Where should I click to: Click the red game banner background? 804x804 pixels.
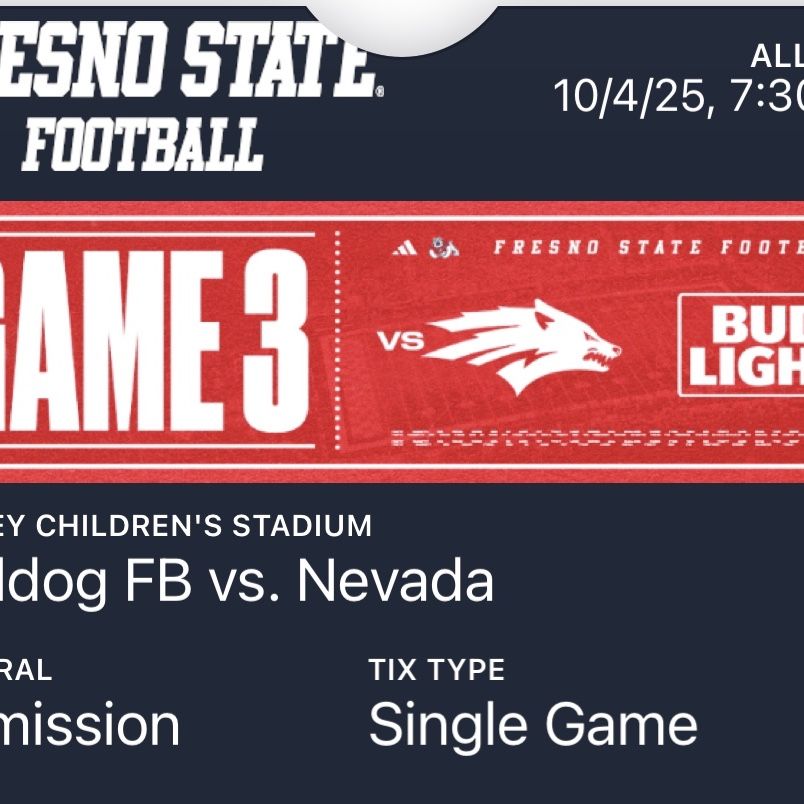point(402,341)
